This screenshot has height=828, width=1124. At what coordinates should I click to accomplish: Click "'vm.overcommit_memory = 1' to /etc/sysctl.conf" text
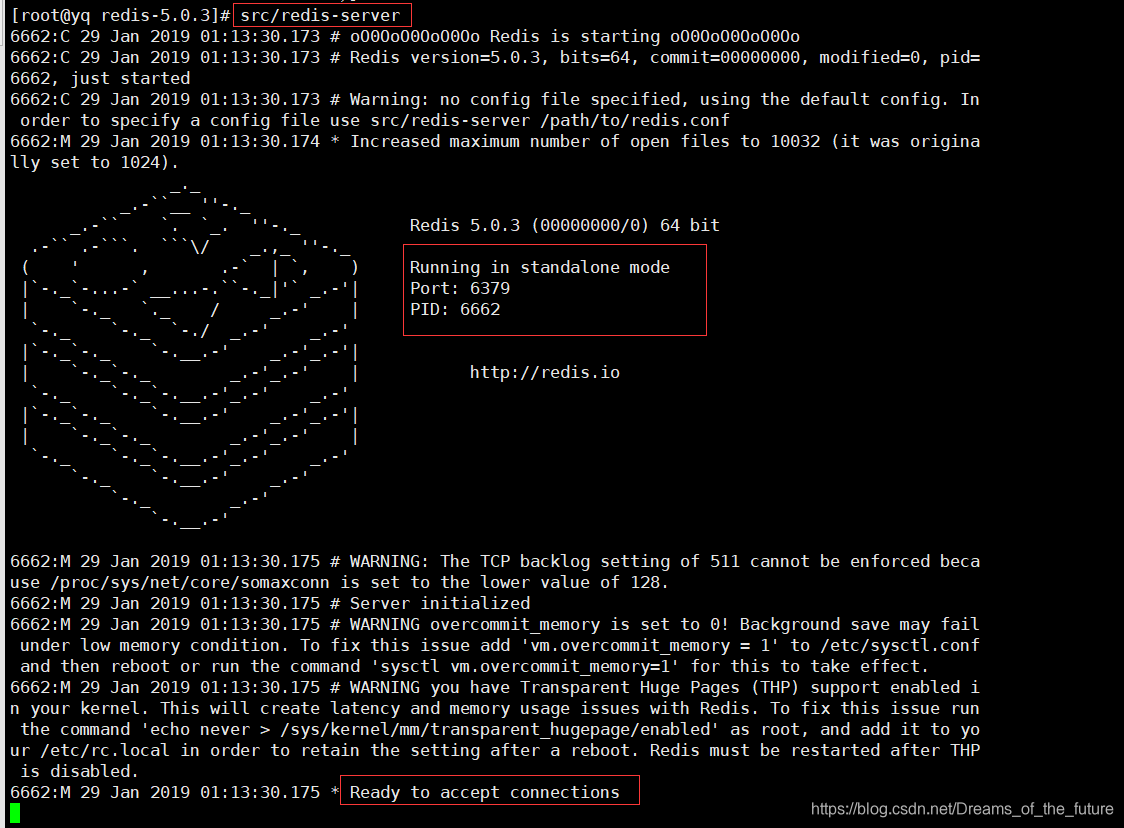coord(750,645)
